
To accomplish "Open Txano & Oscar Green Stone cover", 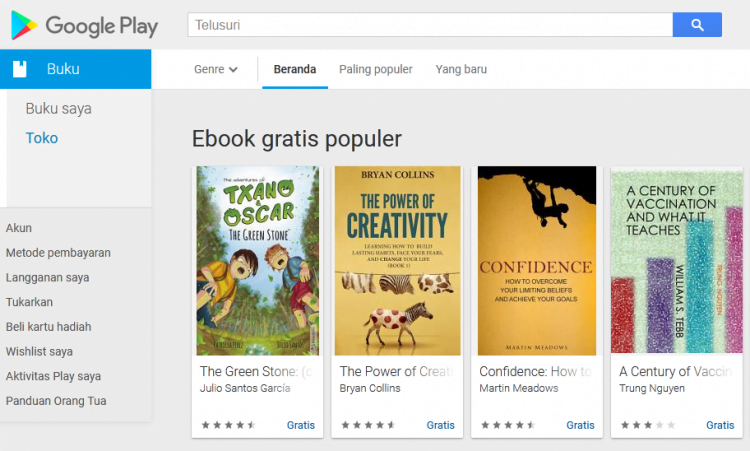I will tap(257, 261).
